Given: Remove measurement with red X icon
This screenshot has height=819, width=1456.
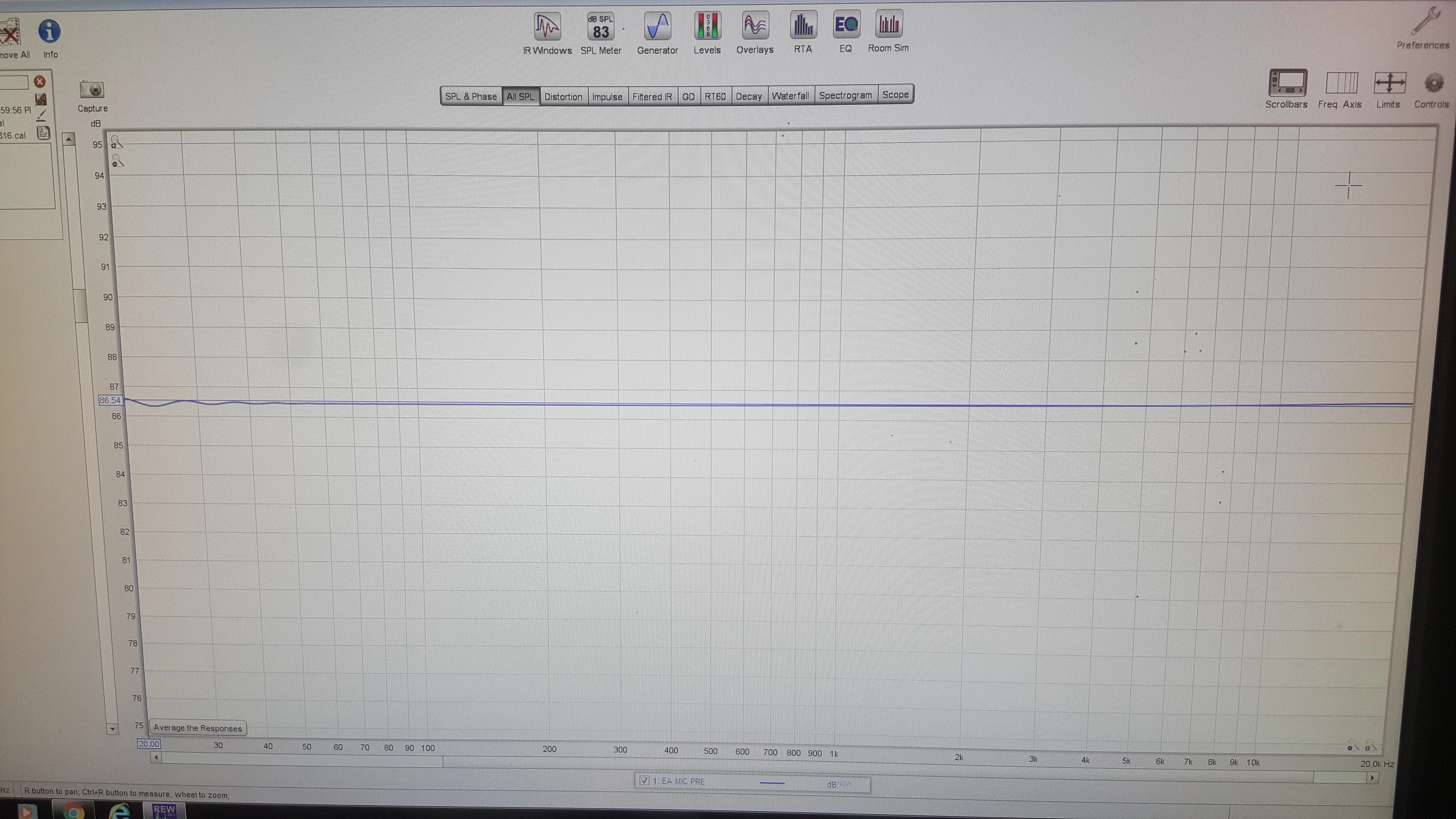Looking at the screenshot, I should [x=39, y=81].
